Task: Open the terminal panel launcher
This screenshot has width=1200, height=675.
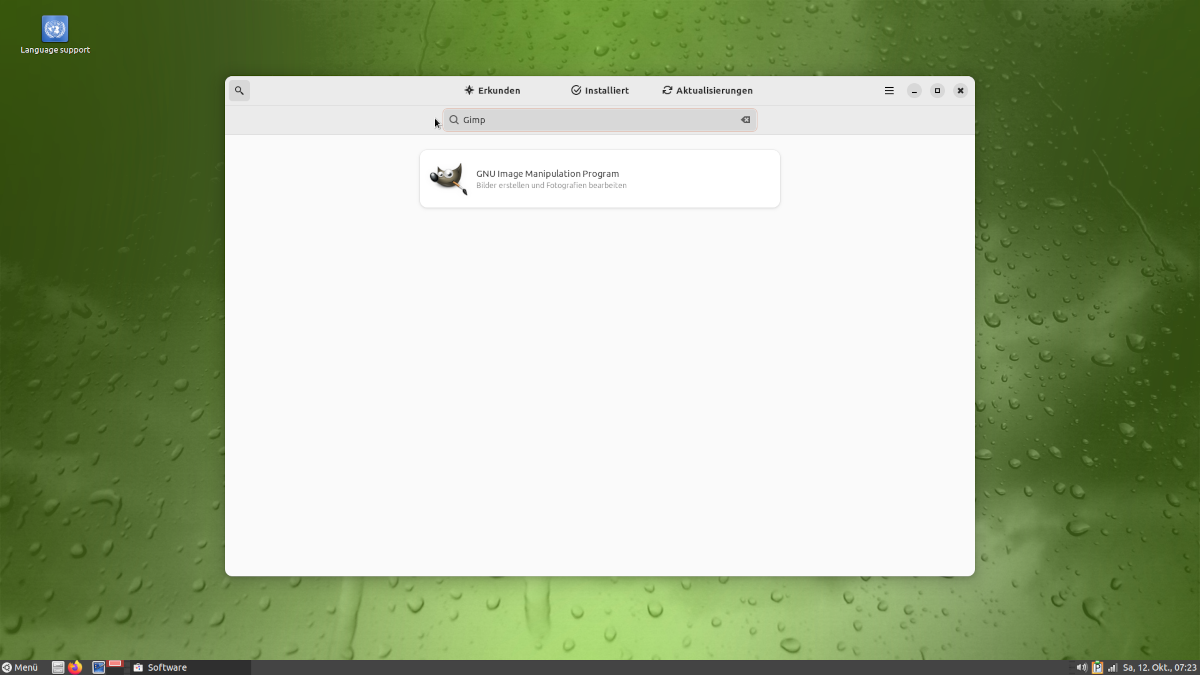Action: coord(98,667)
